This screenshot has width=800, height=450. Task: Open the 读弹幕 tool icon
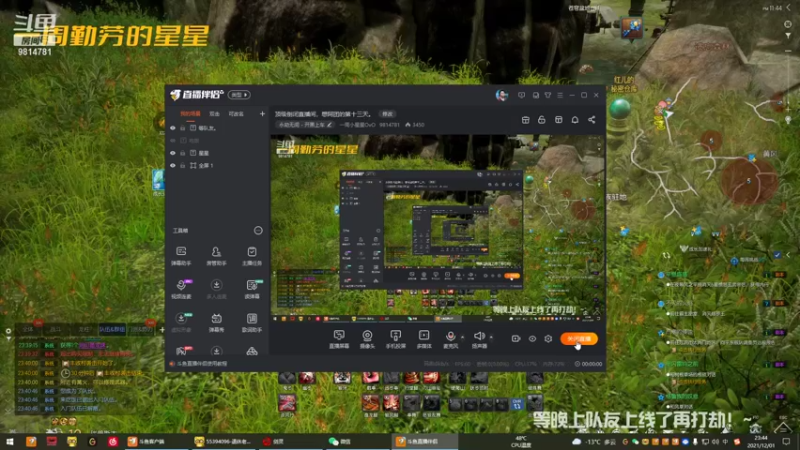coord(252,289)
